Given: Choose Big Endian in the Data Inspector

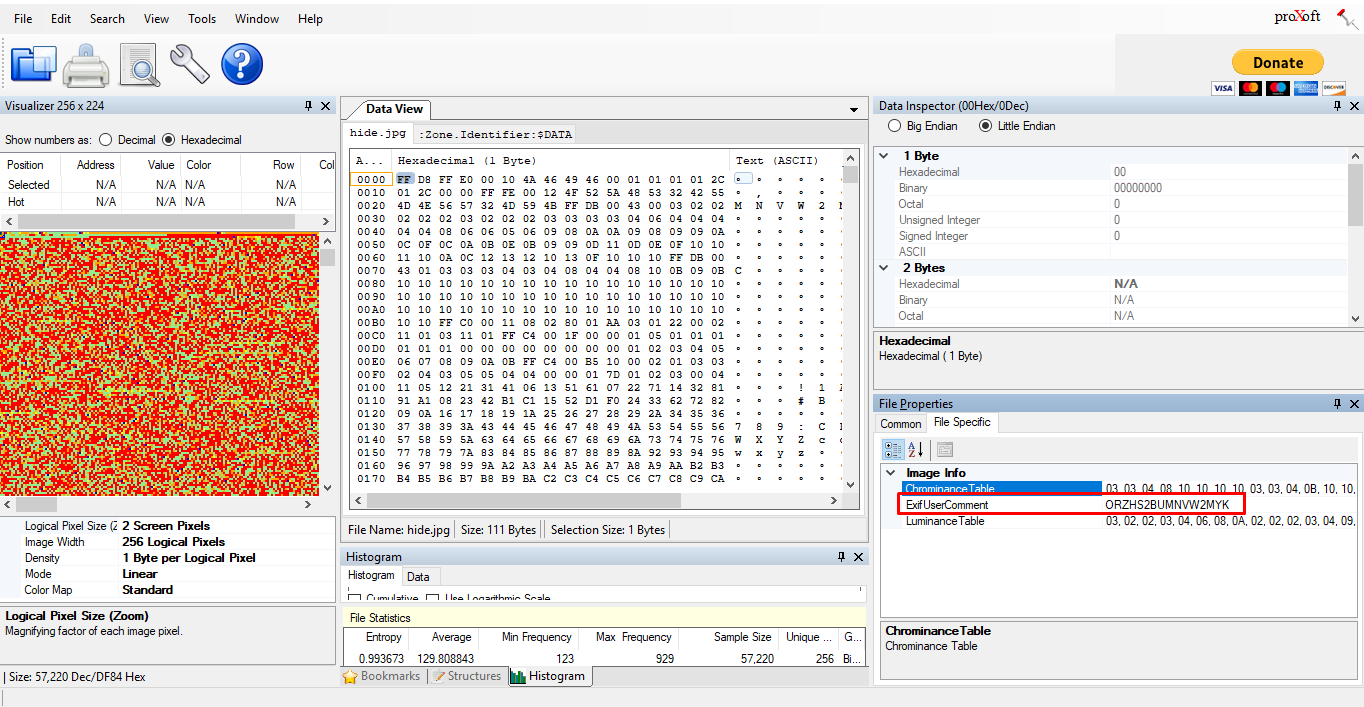Looking at the screenshot, I should (894, 126).
